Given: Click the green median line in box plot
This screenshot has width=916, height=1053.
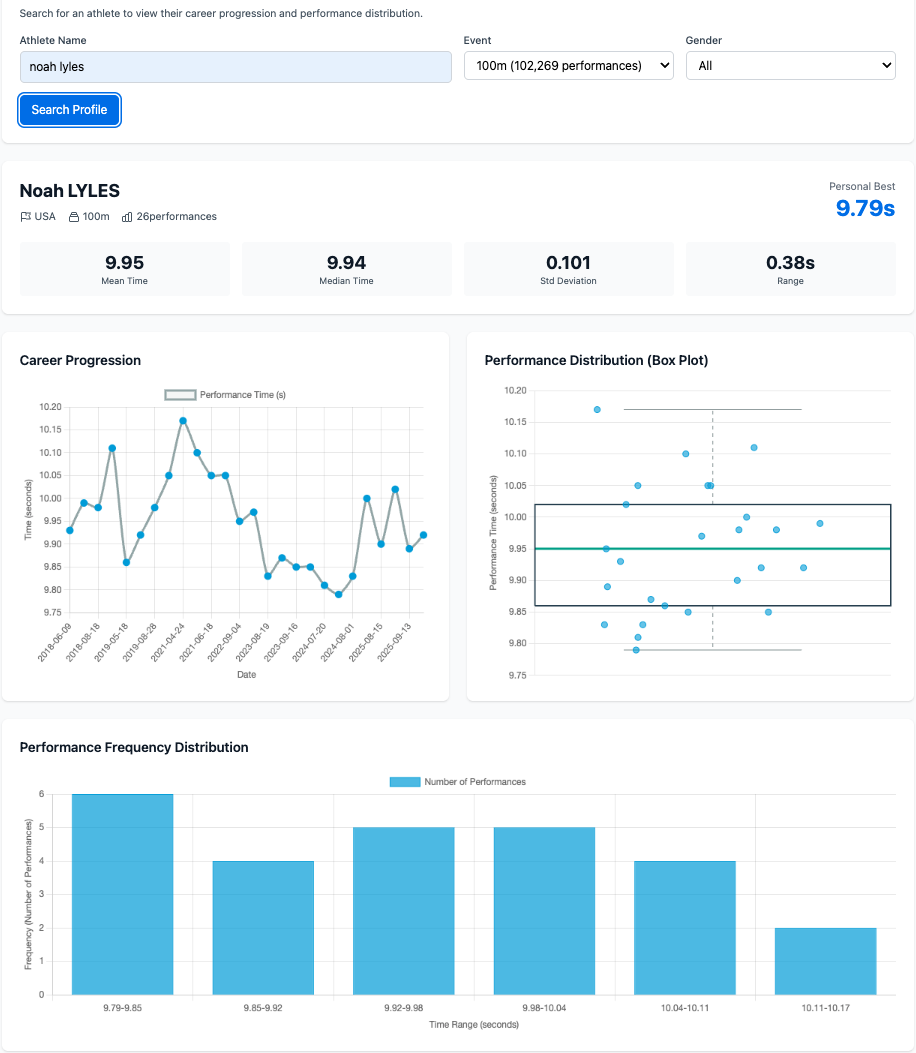Looking at the screenshot, I should click(713, 549).
